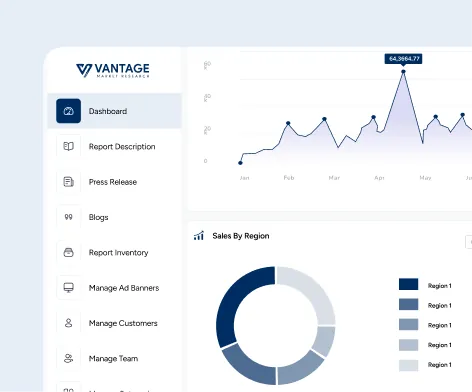Image resolution: width=472 pixels, height=392 pixels.
Task: Open Manage Team page
Action: 113,359
